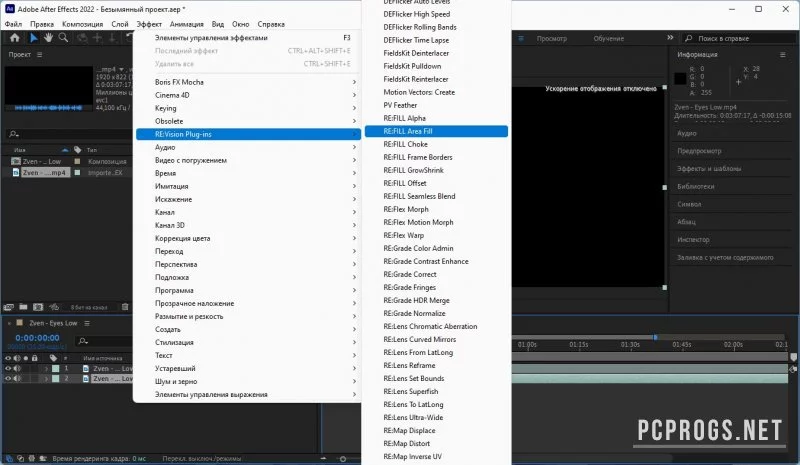This screenshot has height=465, width=800.
Task: Open the Zven - Eyes Low timeline panel menu
Action: coord(87,324)
